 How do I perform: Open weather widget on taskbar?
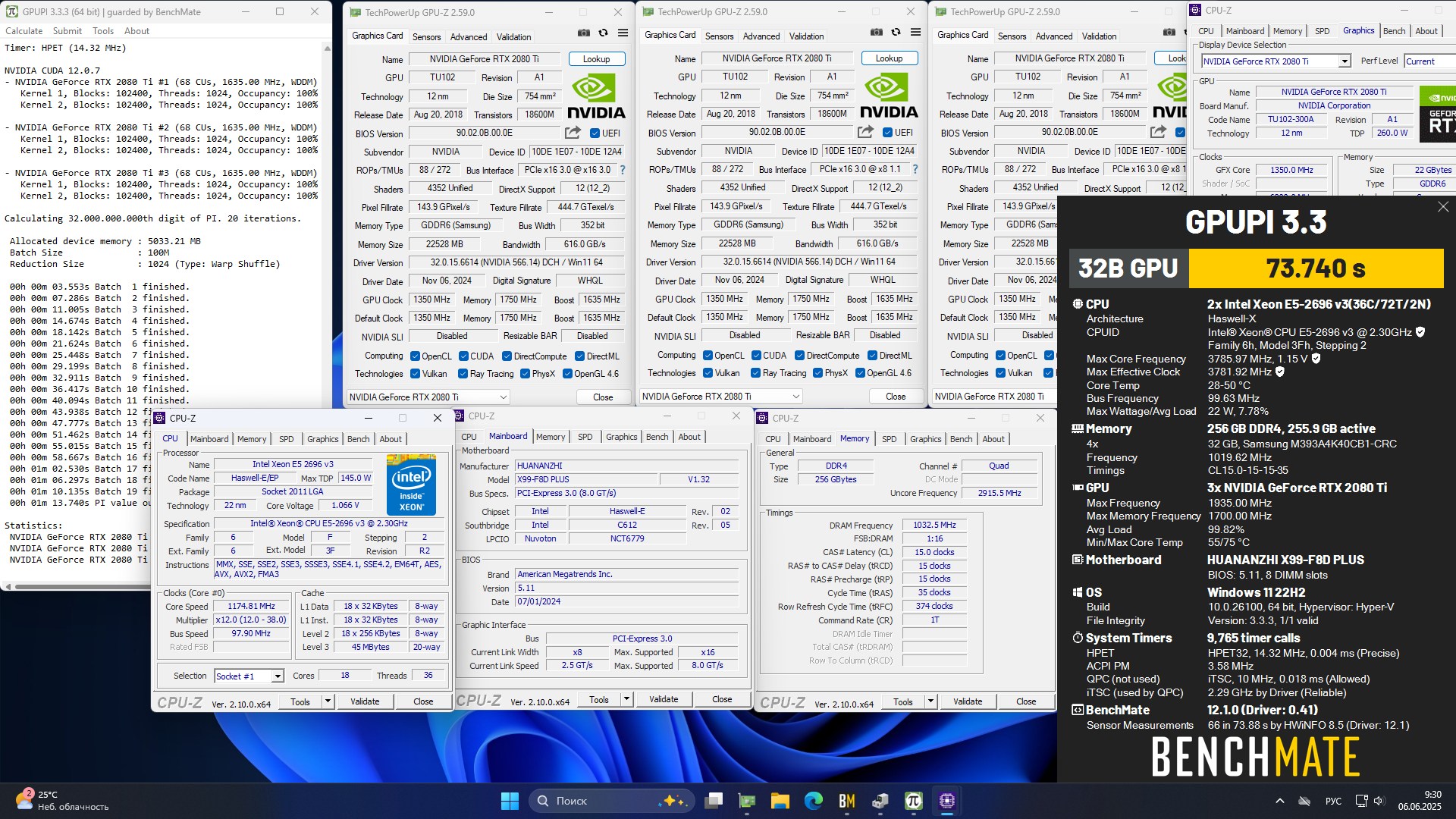pyautogui.click(x=62, y=801)
